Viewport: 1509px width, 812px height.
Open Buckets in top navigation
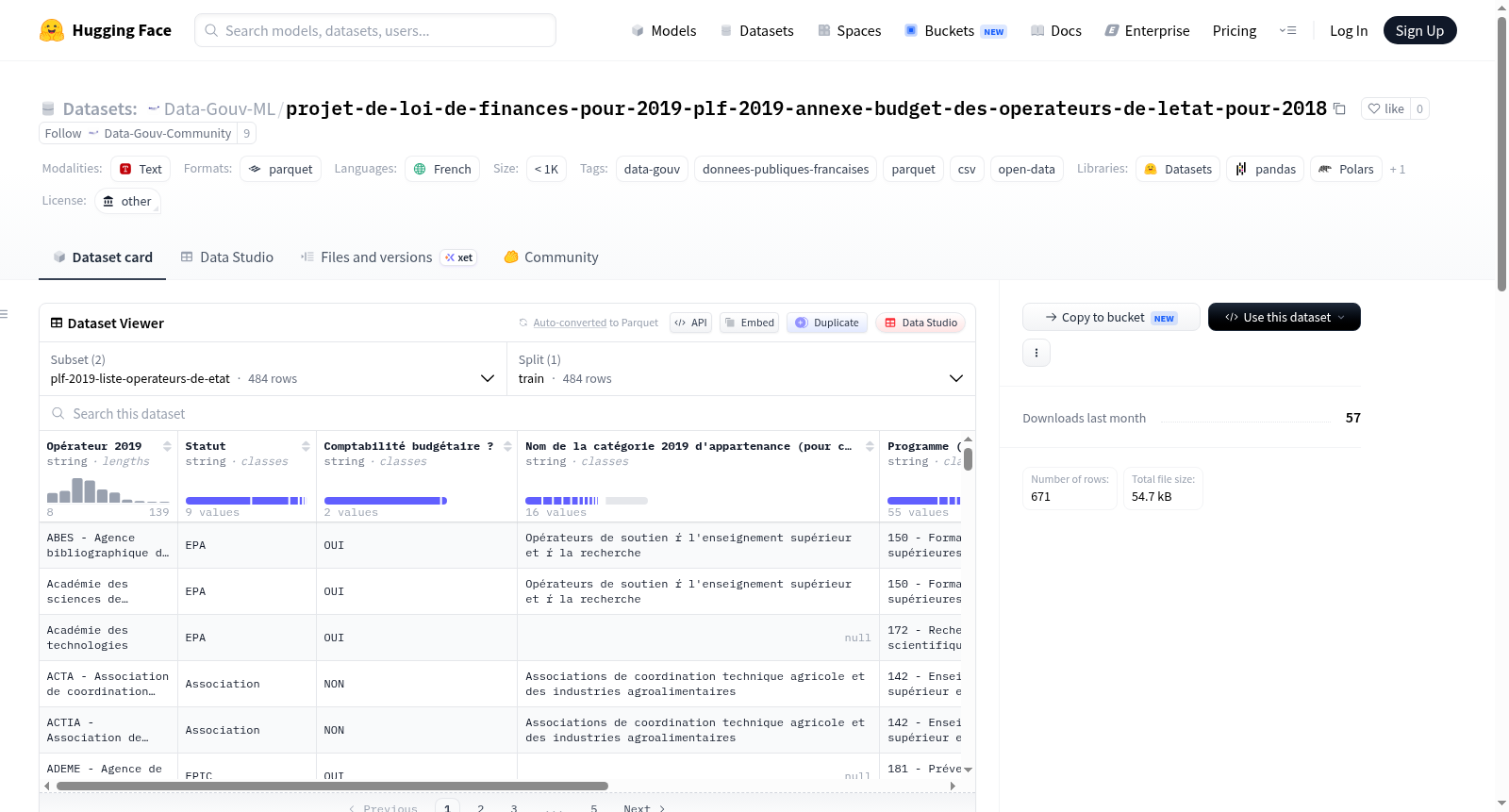click(955, 30)
